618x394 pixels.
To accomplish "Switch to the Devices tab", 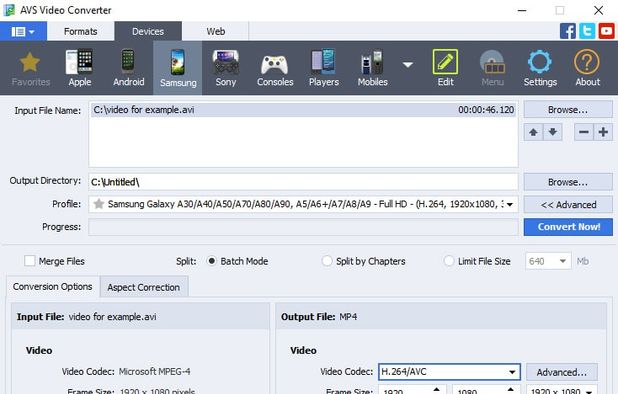I will [148, 32].
